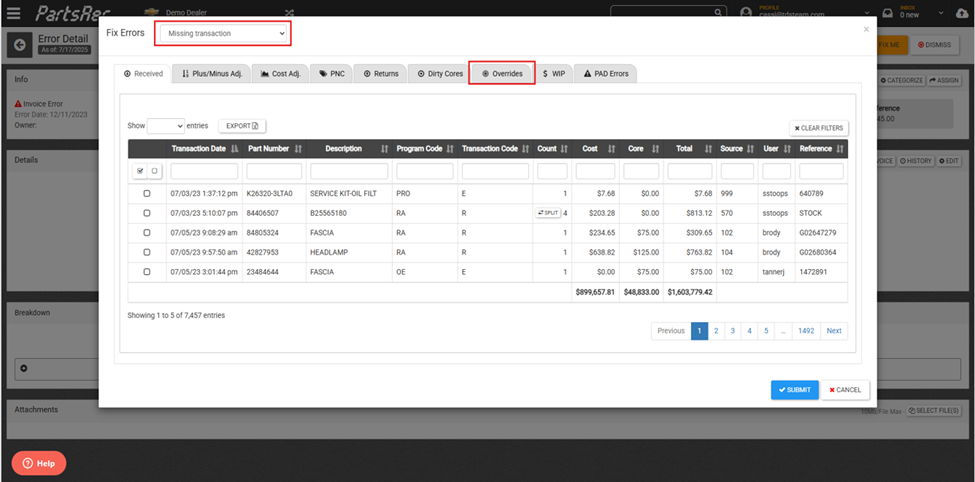Click the SUBMIT button
This screenshot has width=975, height=482.
[x=795, y=390]
